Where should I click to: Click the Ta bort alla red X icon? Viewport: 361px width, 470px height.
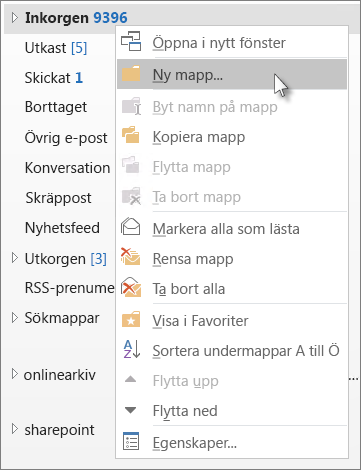[131, 287]
